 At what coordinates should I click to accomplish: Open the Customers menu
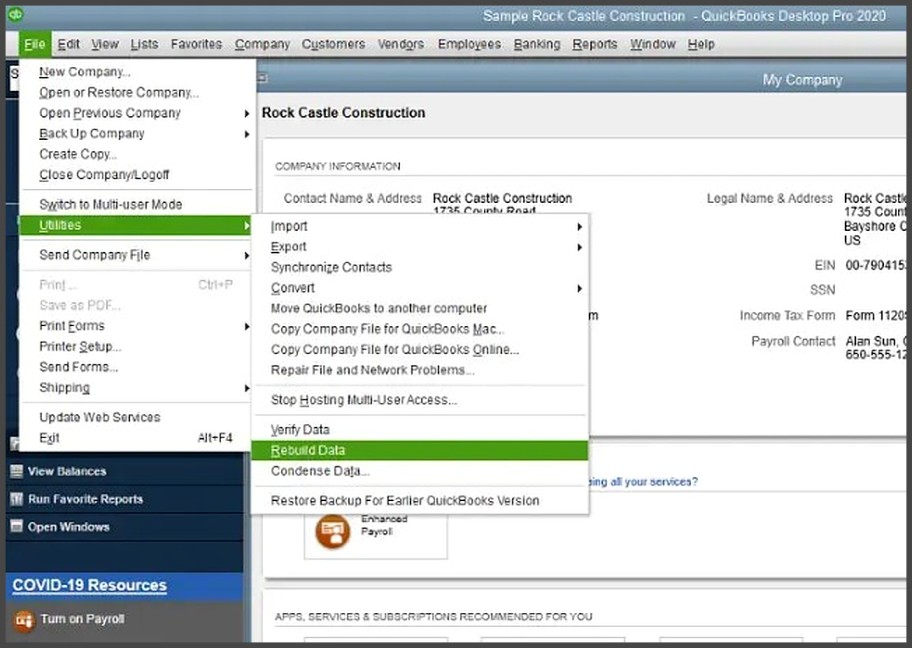tap(333, 44)
